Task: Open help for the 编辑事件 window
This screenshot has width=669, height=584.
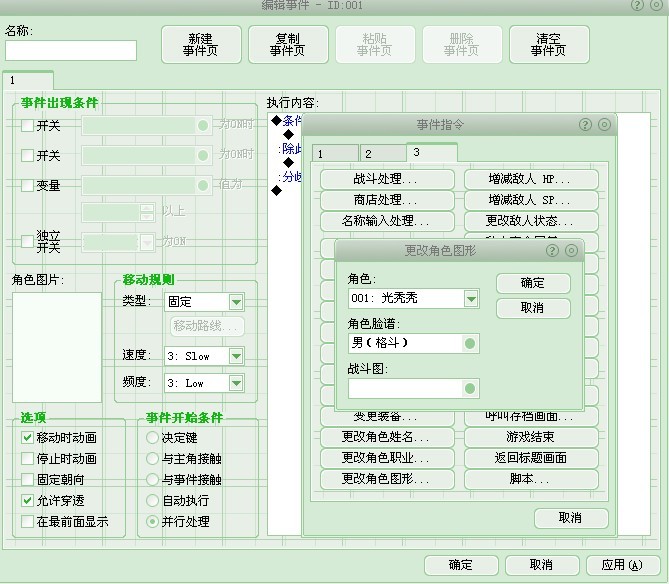Action: tap(637, 5)
